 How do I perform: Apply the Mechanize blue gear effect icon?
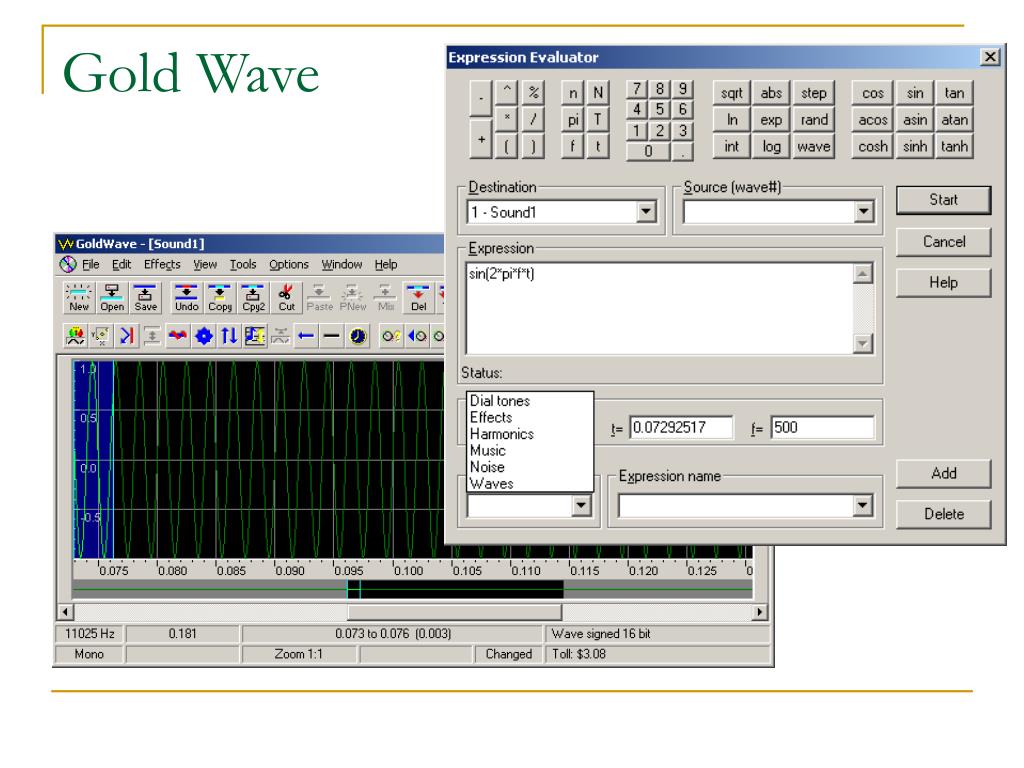204,336
